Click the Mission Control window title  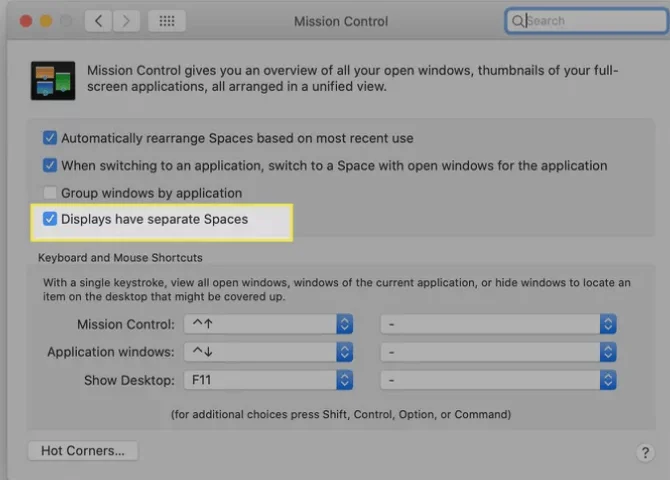click(x=341, y=21)
